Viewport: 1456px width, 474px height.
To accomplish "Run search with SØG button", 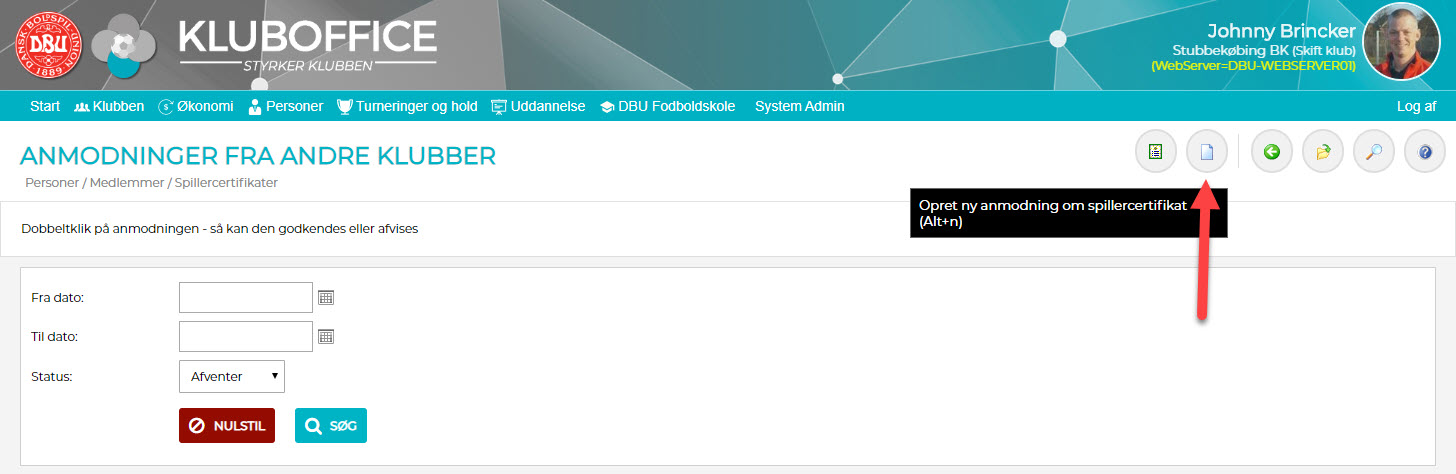I will pos(331,425).
